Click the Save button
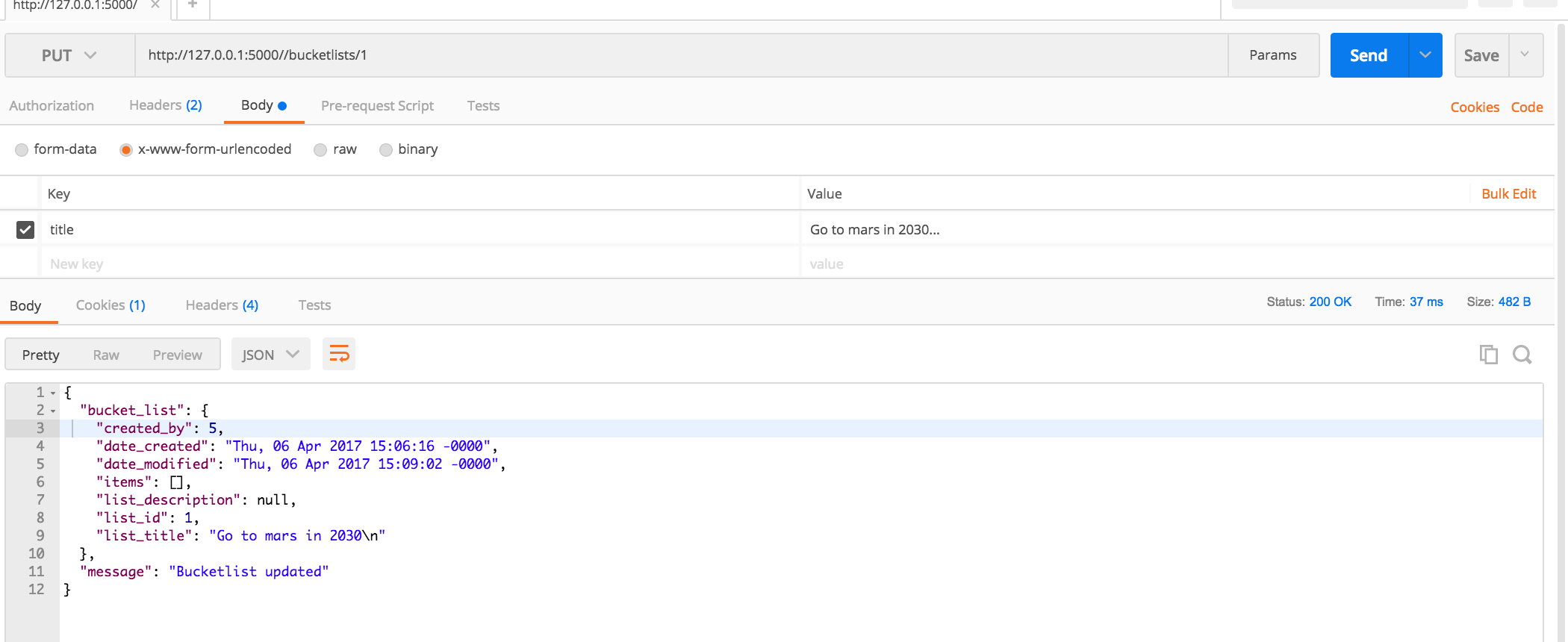 1481,55
